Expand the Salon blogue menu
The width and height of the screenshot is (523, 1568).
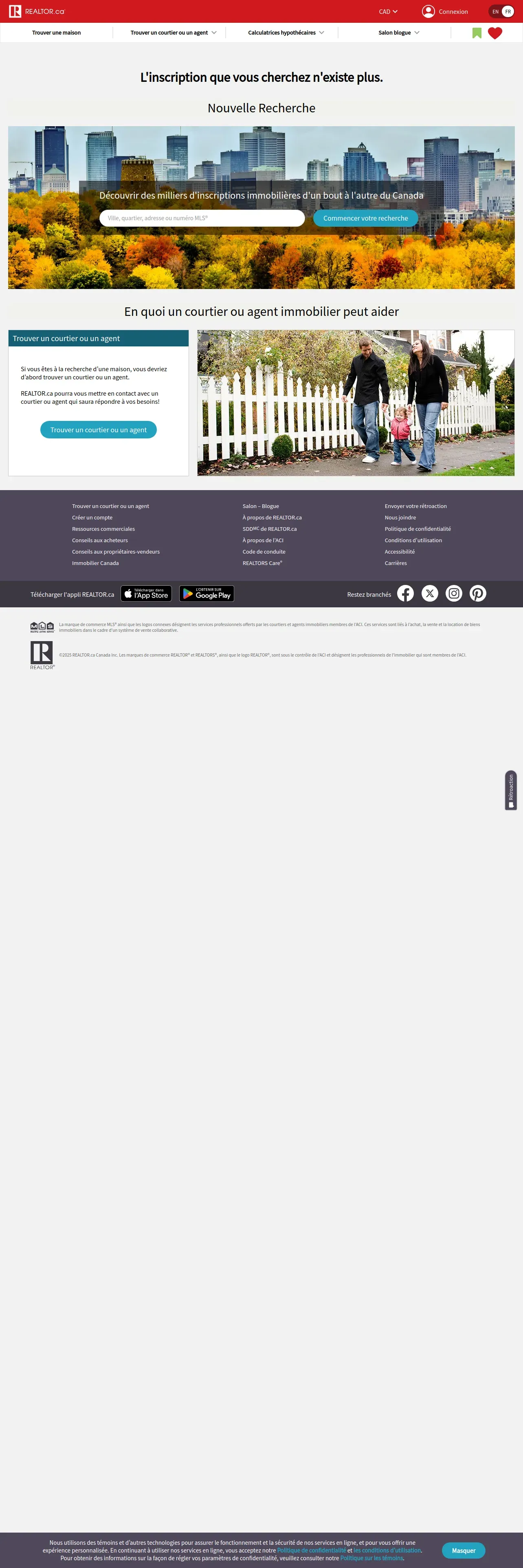point(399,33)
